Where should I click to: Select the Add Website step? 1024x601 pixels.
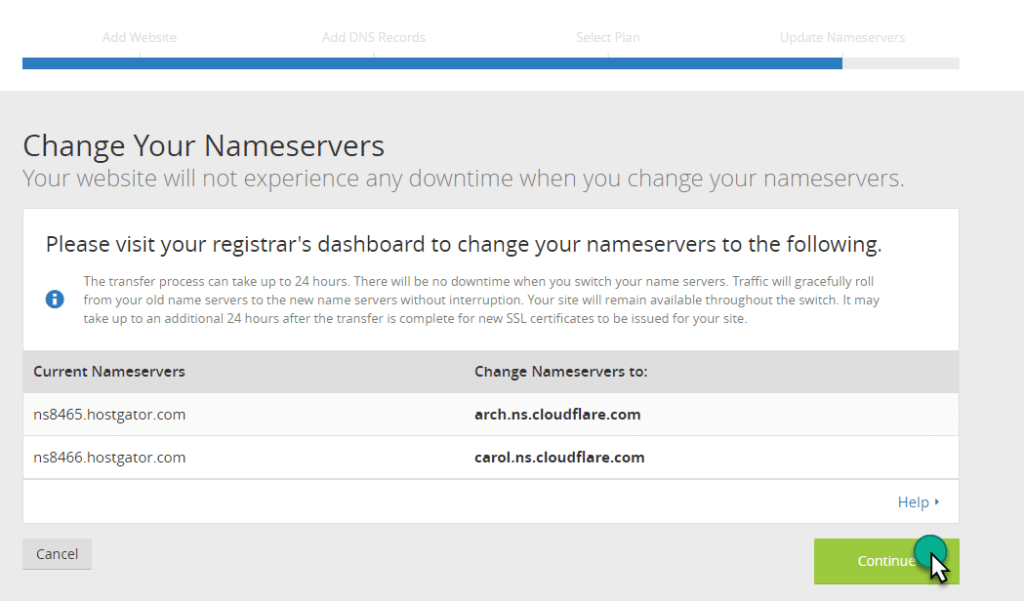pyautogui.click(x=139, y=37)
